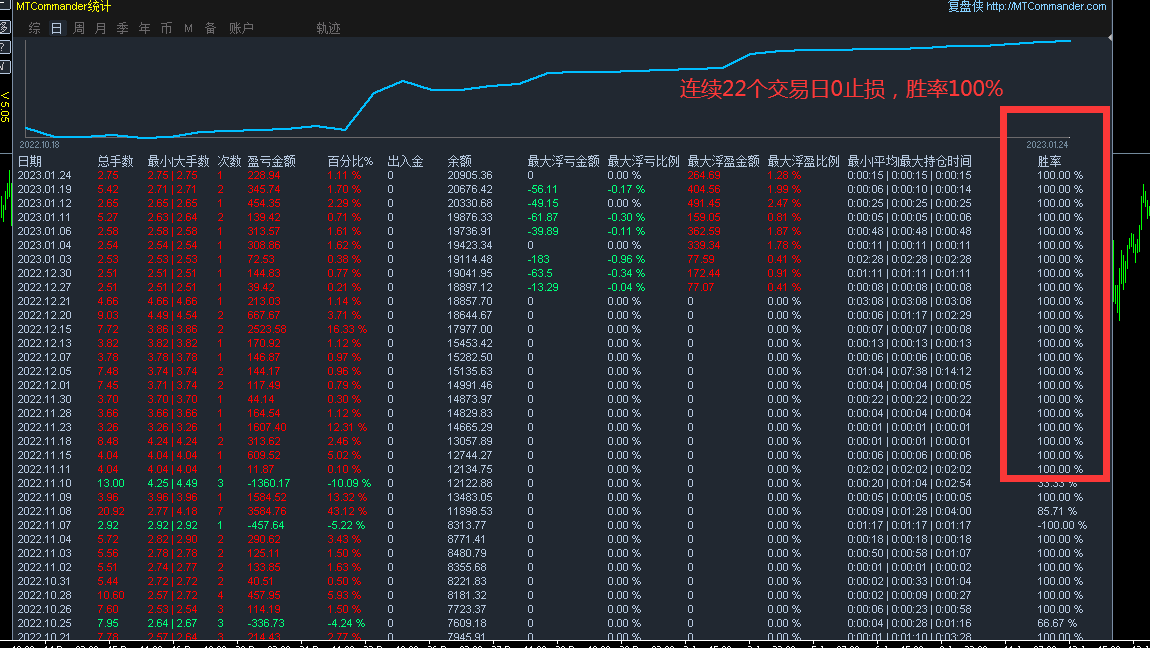Select the 2023.01.19 date row
Viewport: 1150px width, 648px height.
tap(45, 189)
